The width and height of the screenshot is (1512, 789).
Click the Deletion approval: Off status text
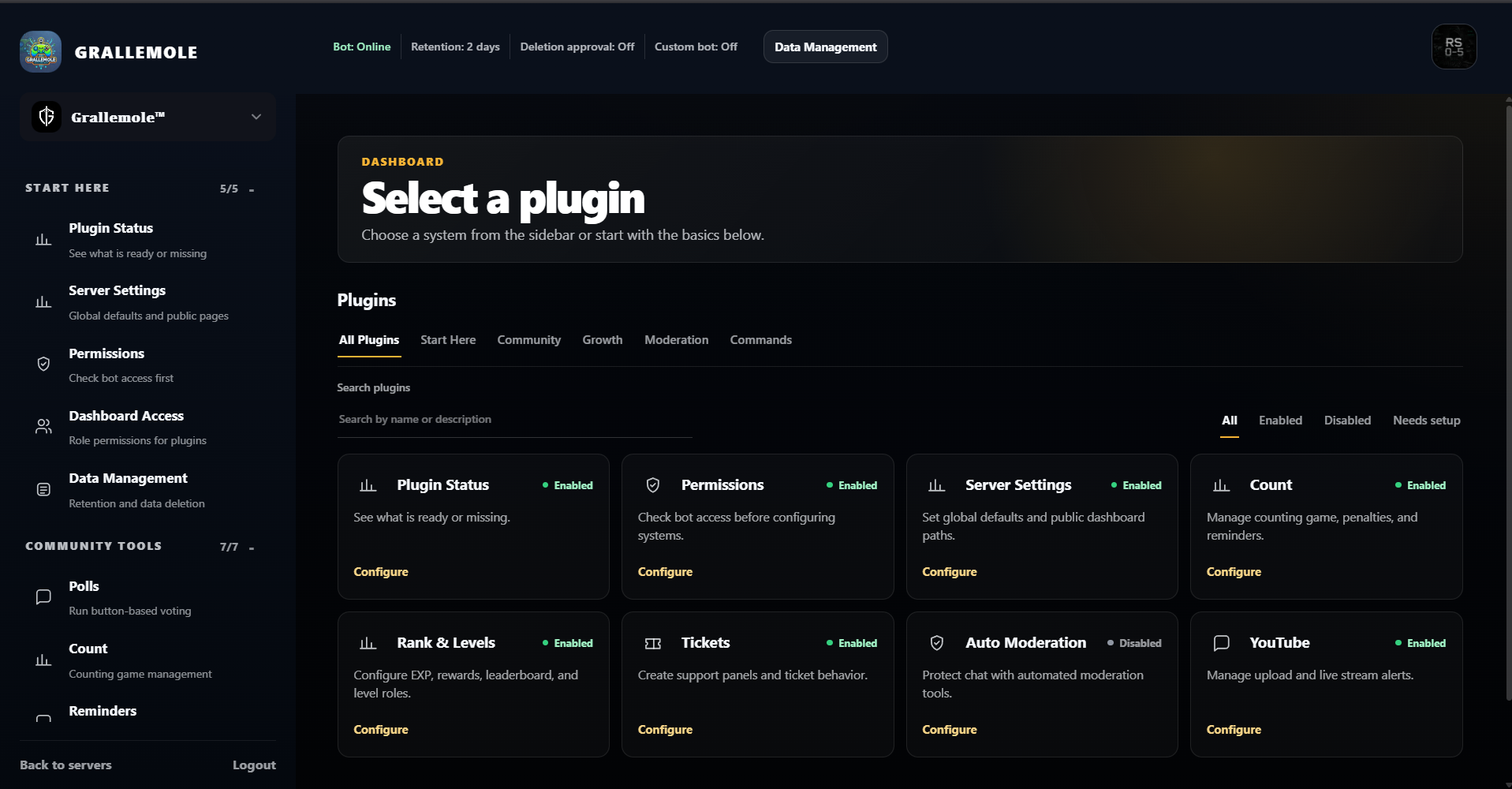(x=577, y=47)
